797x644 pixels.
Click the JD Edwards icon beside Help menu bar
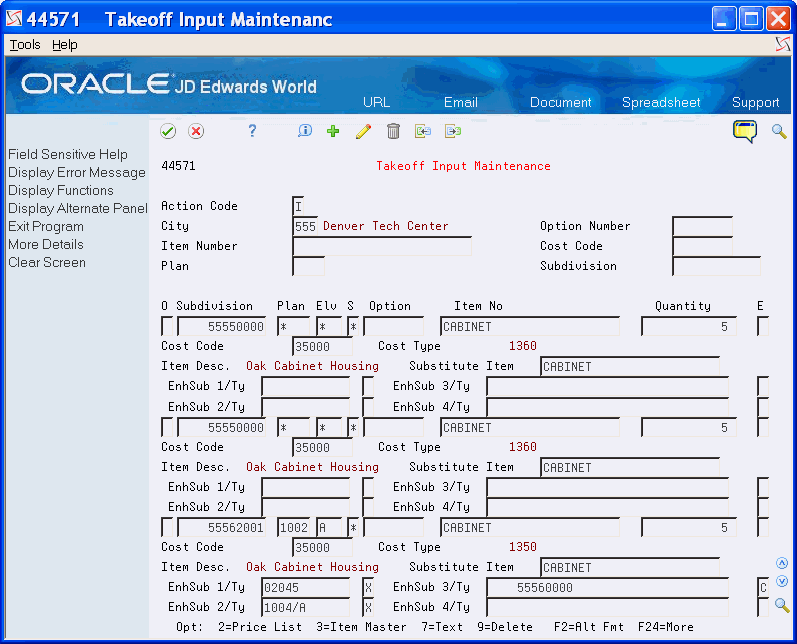point(783,44)
